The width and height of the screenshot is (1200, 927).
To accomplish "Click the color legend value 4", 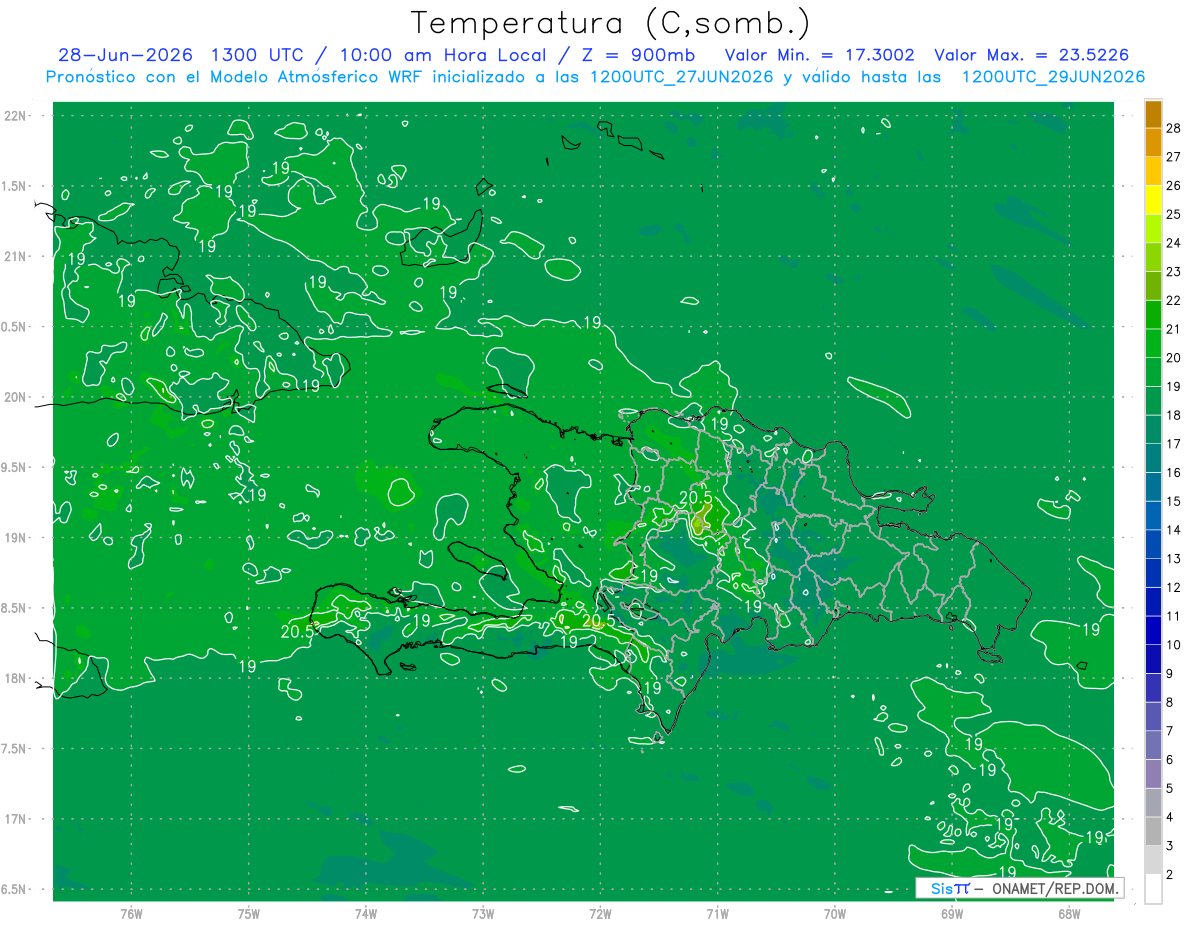I will pos(1169,818).
